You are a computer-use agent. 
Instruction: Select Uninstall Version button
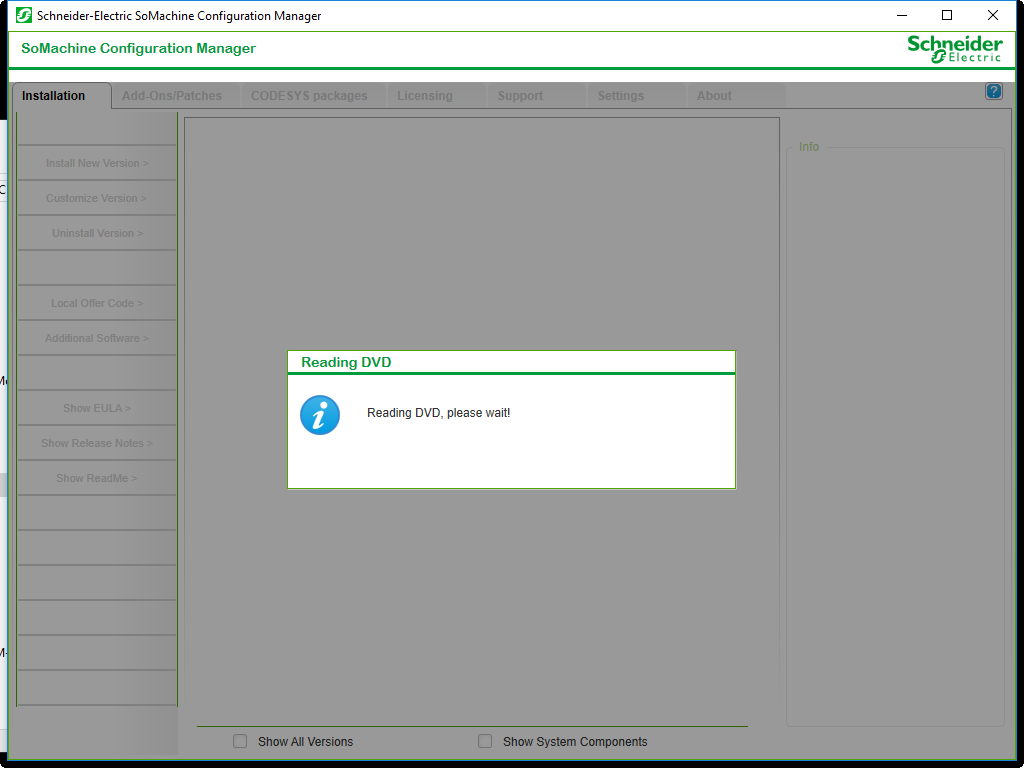(x=97, y=233)
